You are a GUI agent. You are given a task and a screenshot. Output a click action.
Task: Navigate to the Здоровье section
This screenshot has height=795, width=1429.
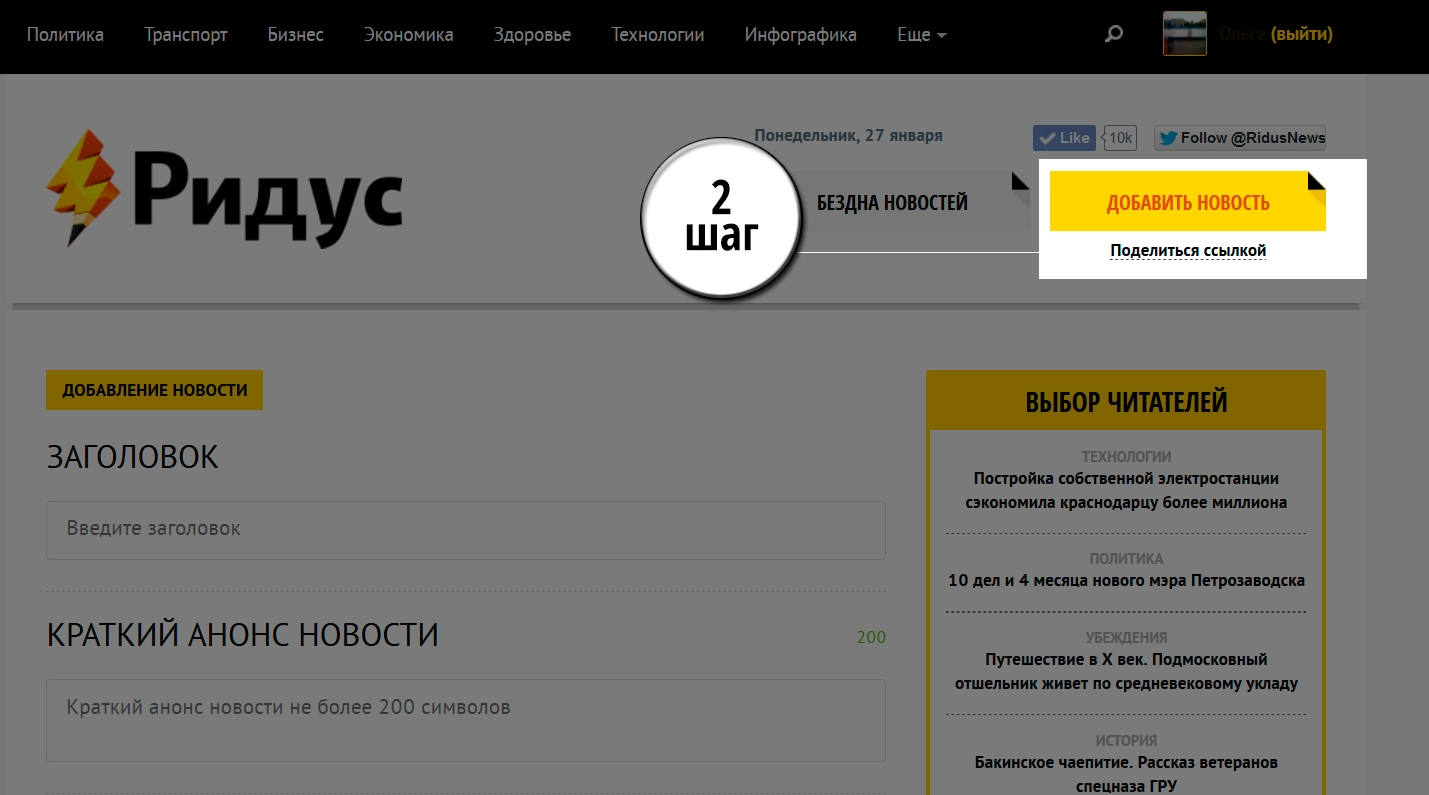pos(532,35)
